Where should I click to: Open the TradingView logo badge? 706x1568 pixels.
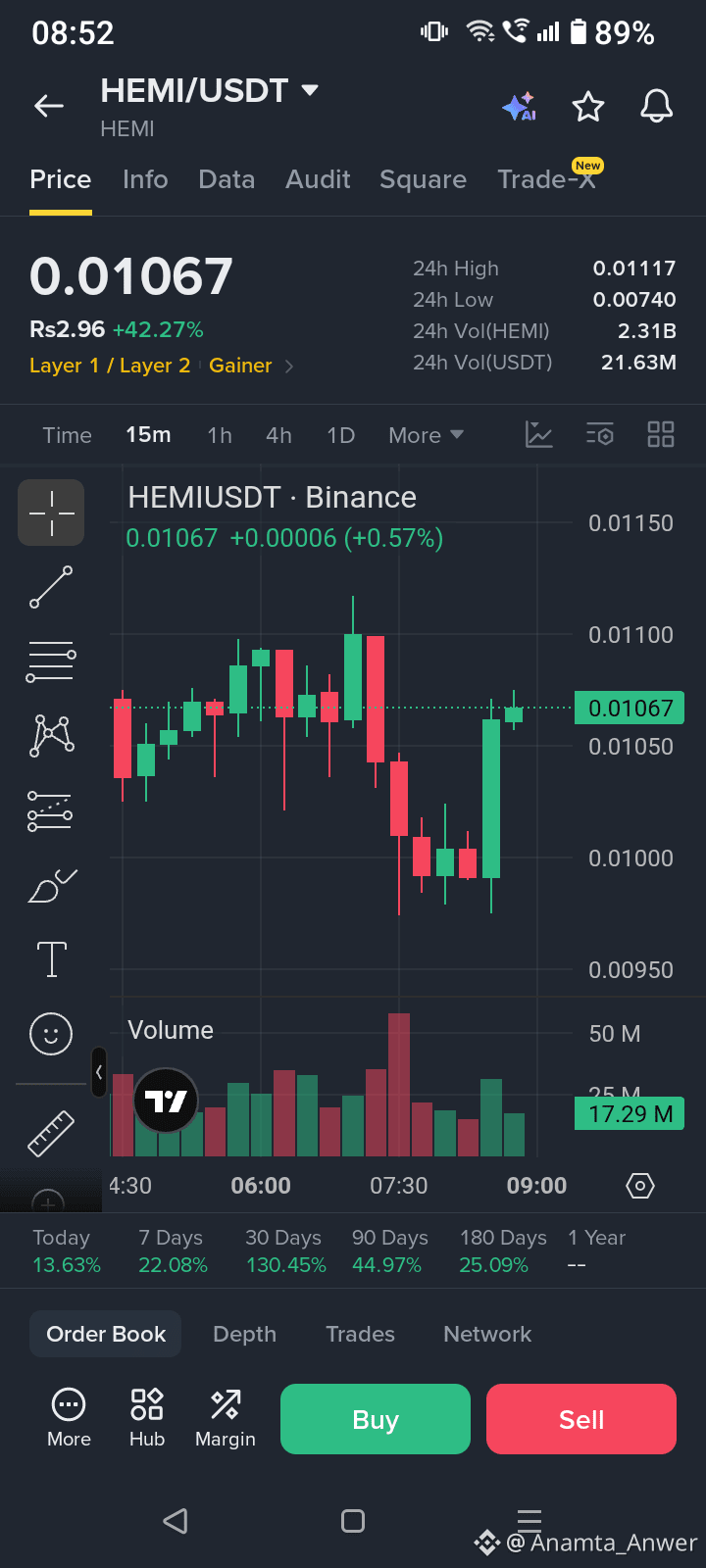[x=166, y=1101]
